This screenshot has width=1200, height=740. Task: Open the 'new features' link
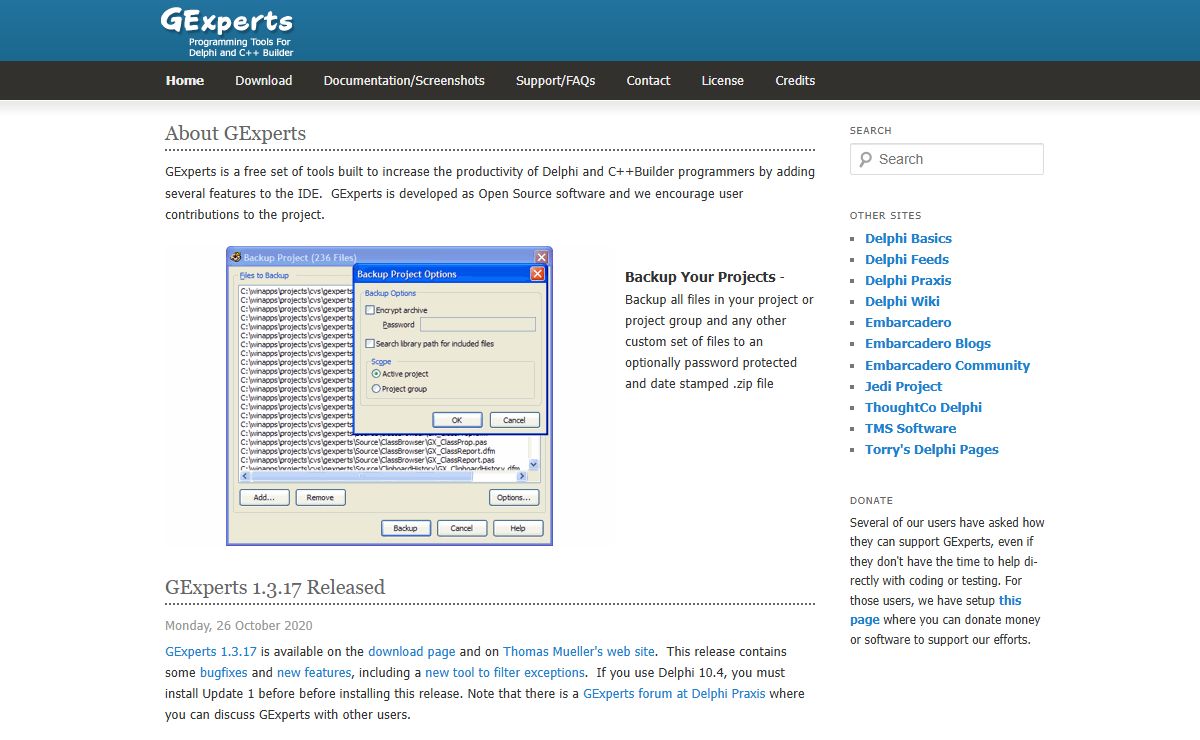[x=314, y=672]
